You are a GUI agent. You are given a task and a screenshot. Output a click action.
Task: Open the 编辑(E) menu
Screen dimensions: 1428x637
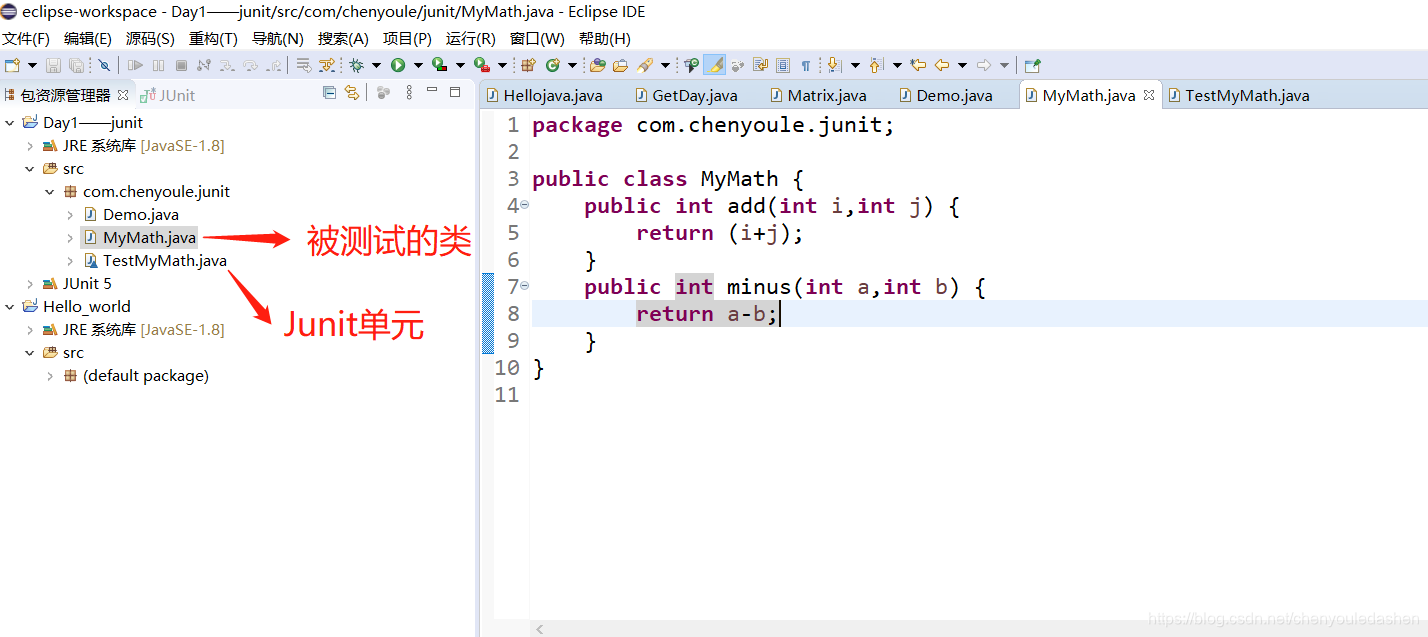coord(88,38)
